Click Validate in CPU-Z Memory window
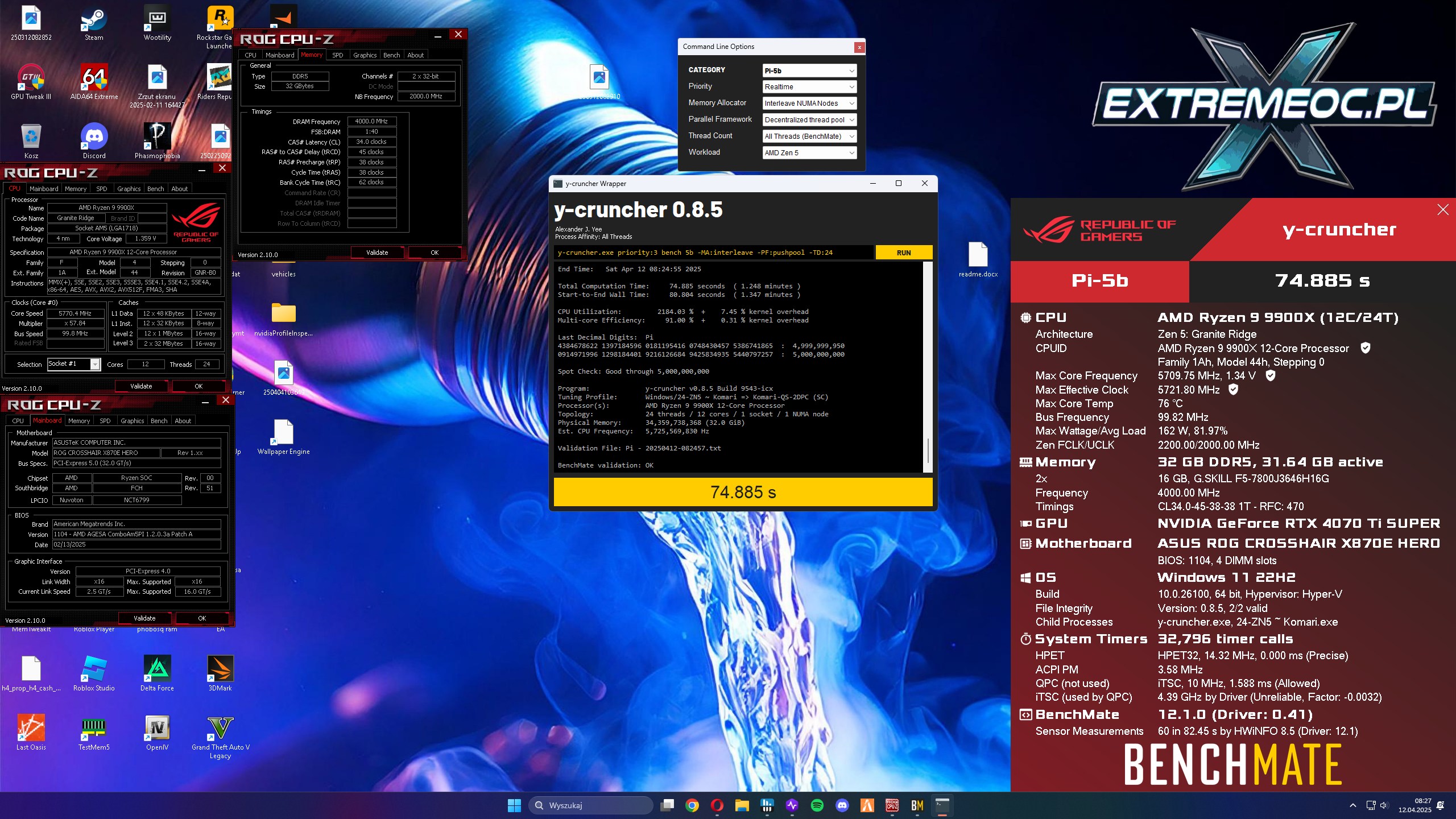 click(x=377, y=253)
